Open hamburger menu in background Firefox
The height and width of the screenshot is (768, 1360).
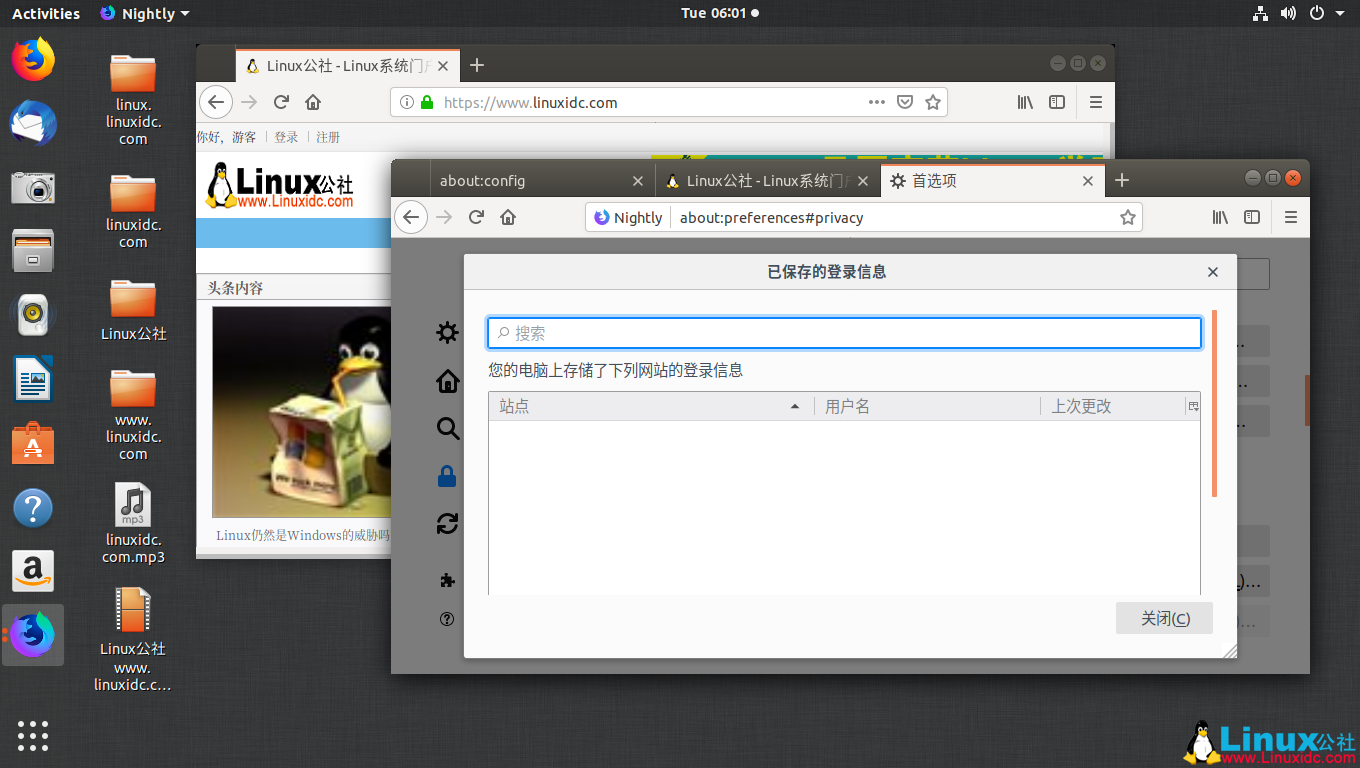pyautogui.click(x=1095, y=102)
